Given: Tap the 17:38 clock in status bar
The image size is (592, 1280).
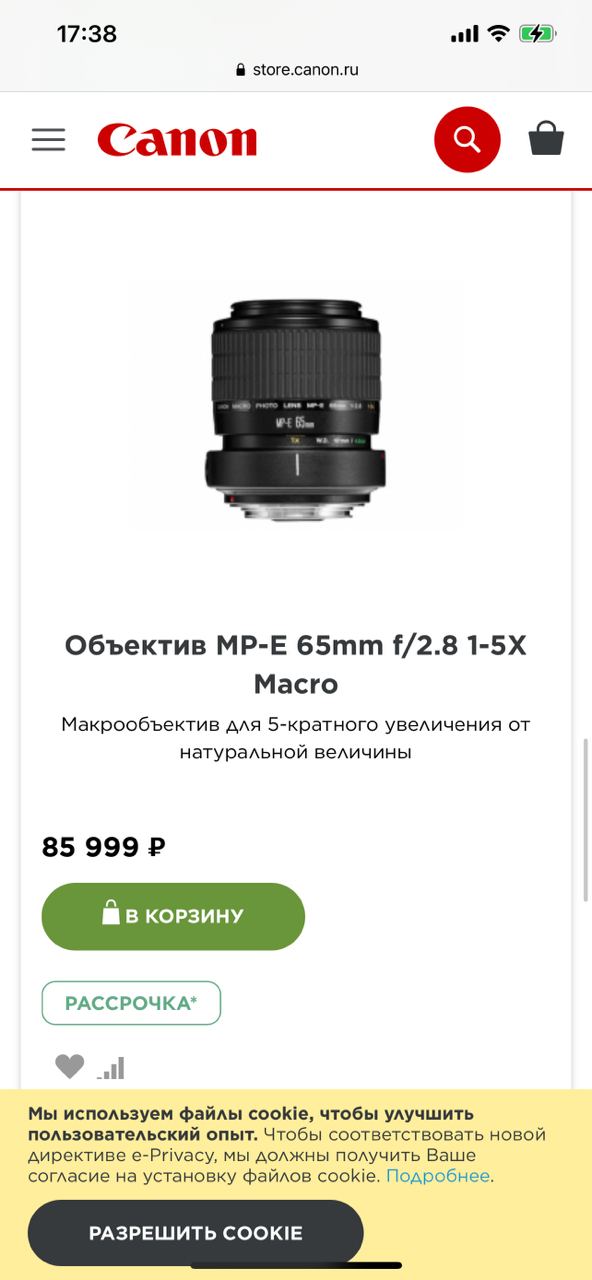Looking at the screenshot, I should (87, 34).
